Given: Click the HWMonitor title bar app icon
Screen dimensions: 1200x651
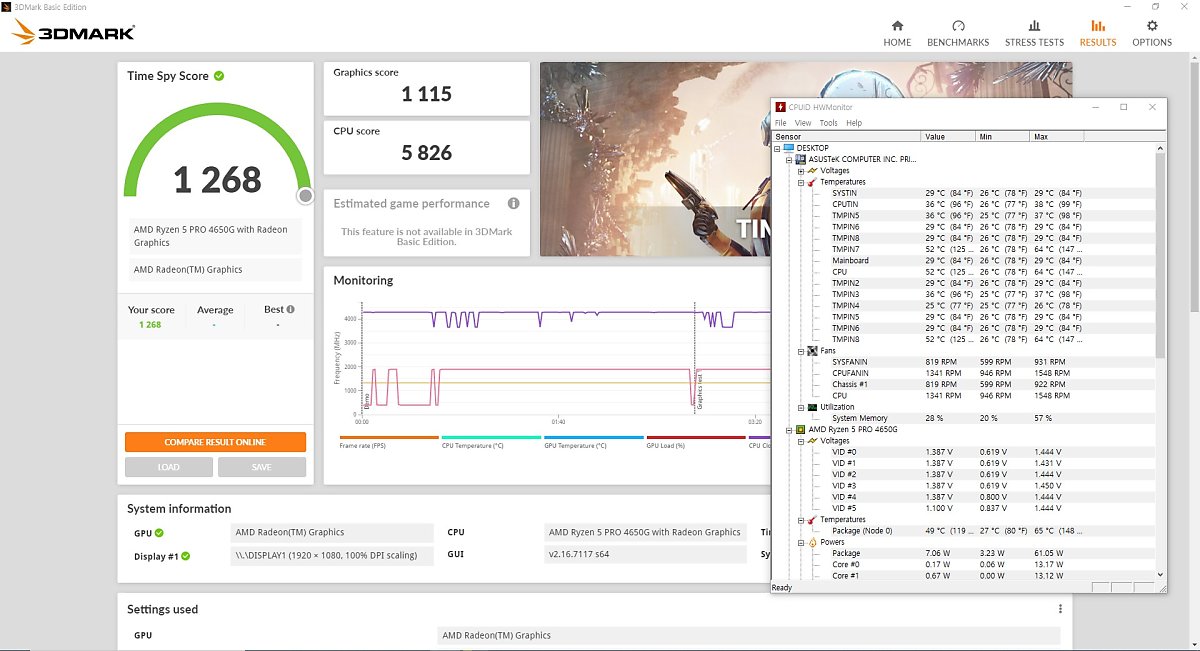Looking at the screenshot, I should point(780,107).
